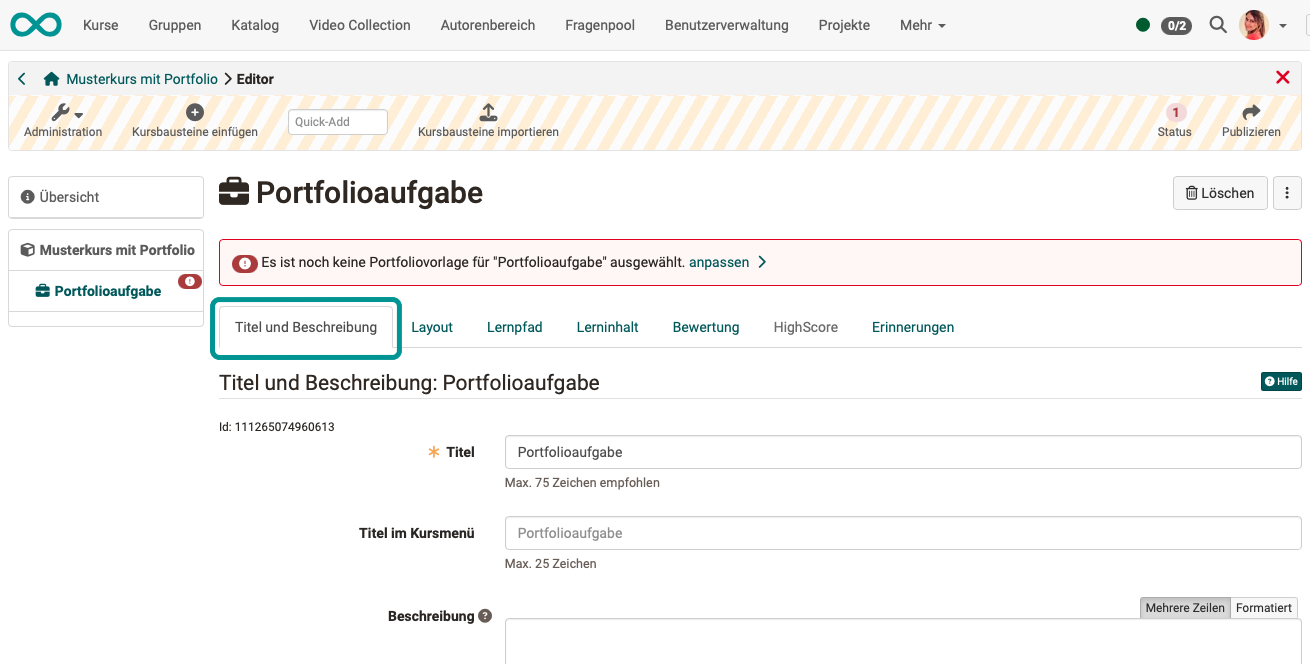Select the Publizieren arrow icon

pos(1251,112)
